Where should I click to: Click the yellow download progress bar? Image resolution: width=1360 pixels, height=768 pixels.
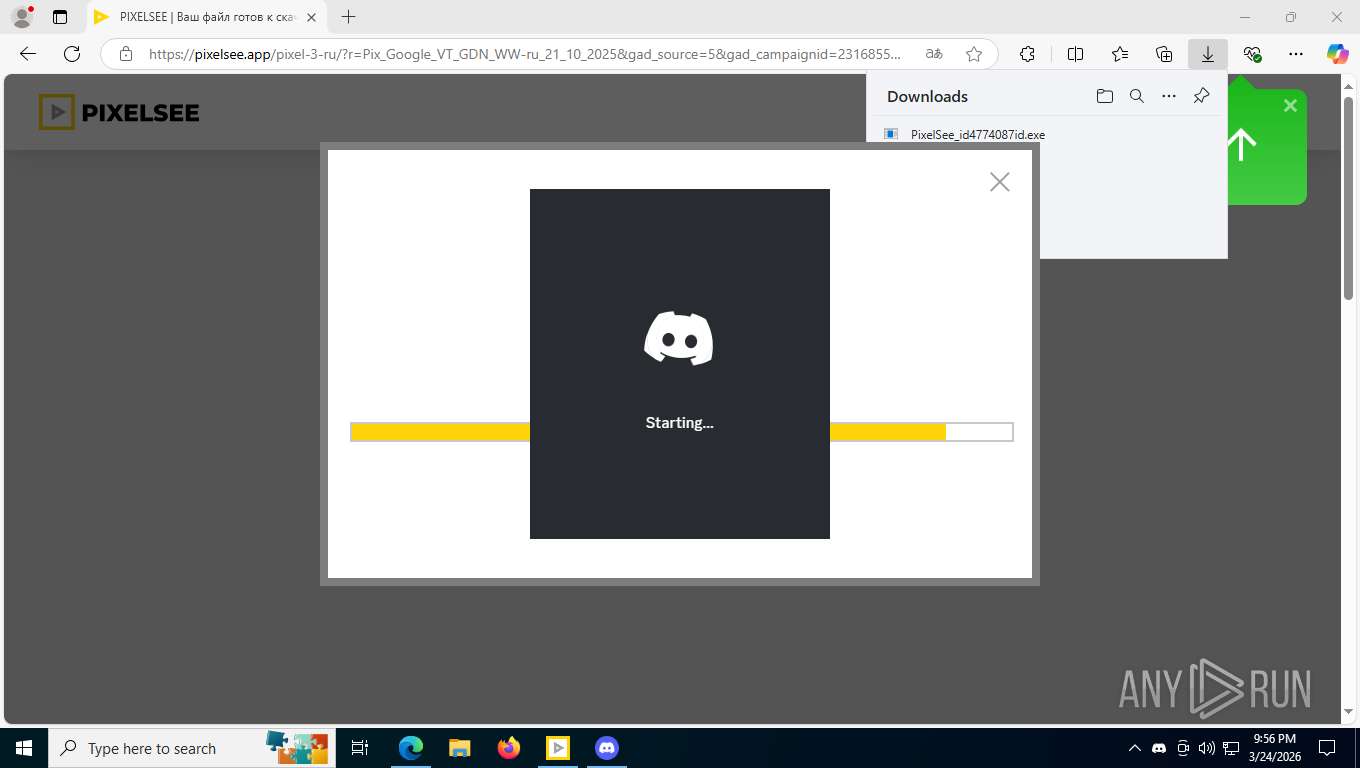pyautogui.click(x=681, y=432)
